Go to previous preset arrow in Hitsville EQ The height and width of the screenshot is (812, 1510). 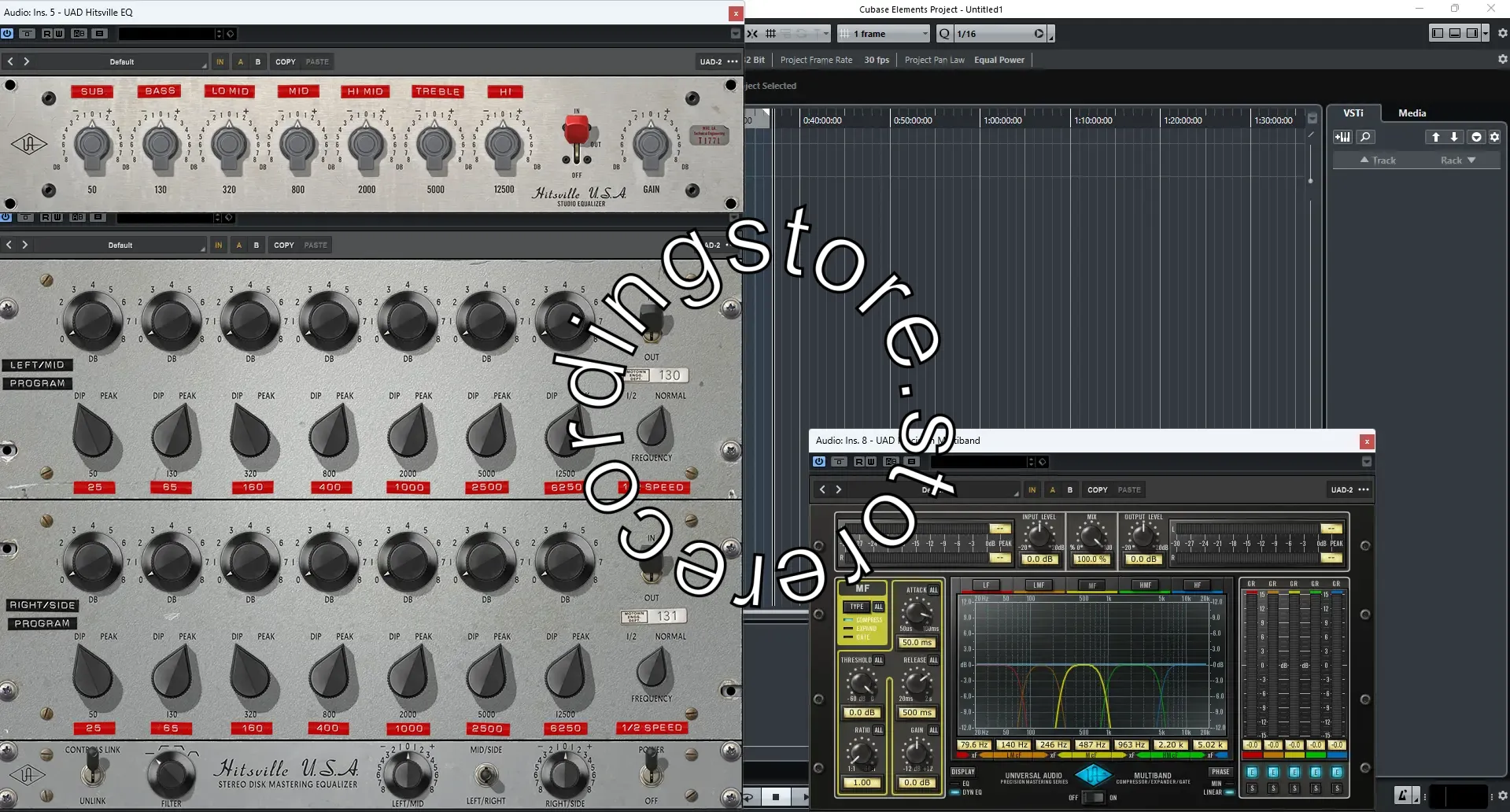[10, 61]
